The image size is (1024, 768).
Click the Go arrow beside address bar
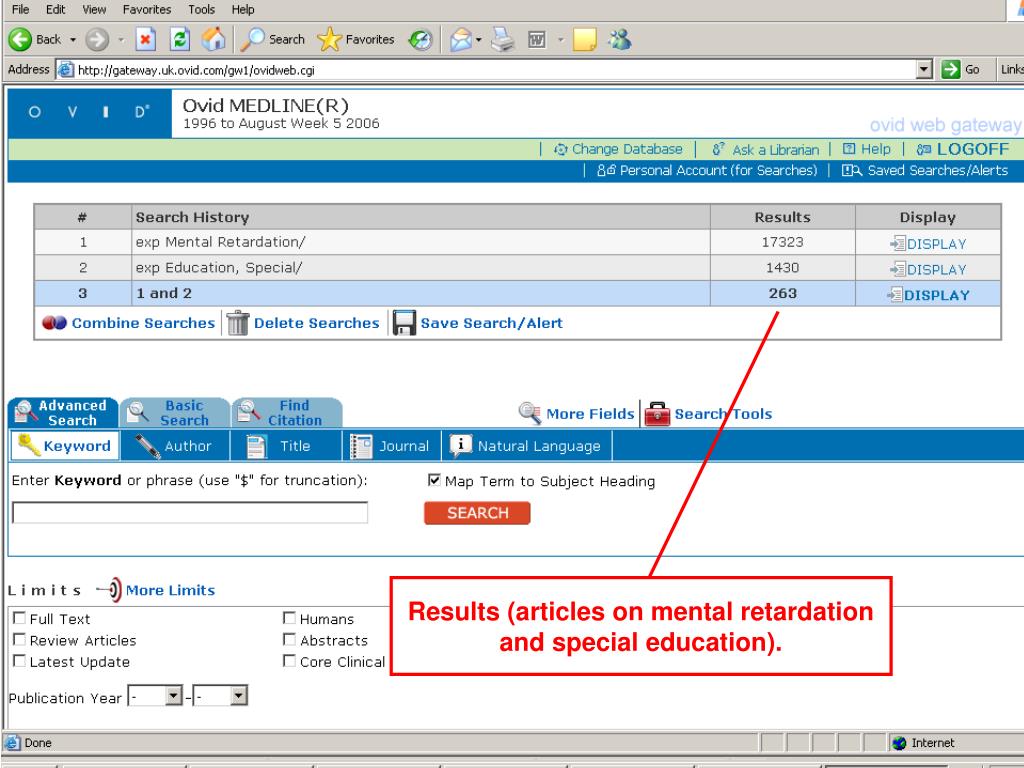[950, 69]
